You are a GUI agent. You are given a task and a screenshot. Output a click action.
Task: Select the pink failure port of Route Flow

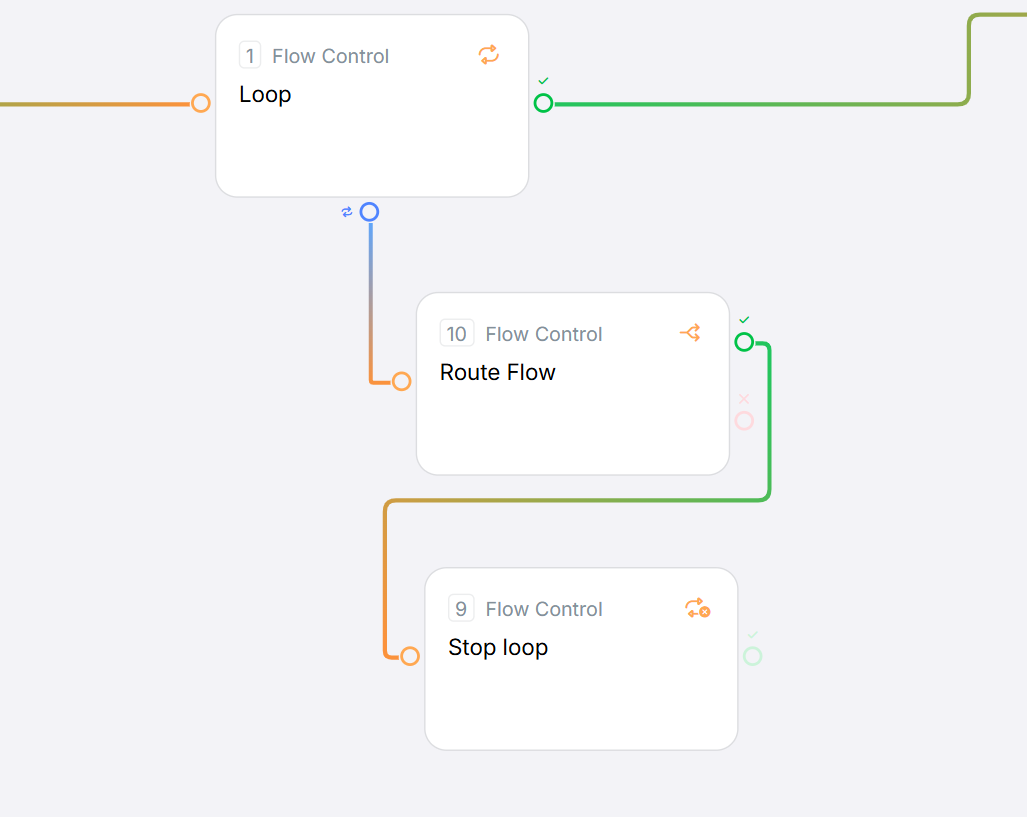[744, 421]
